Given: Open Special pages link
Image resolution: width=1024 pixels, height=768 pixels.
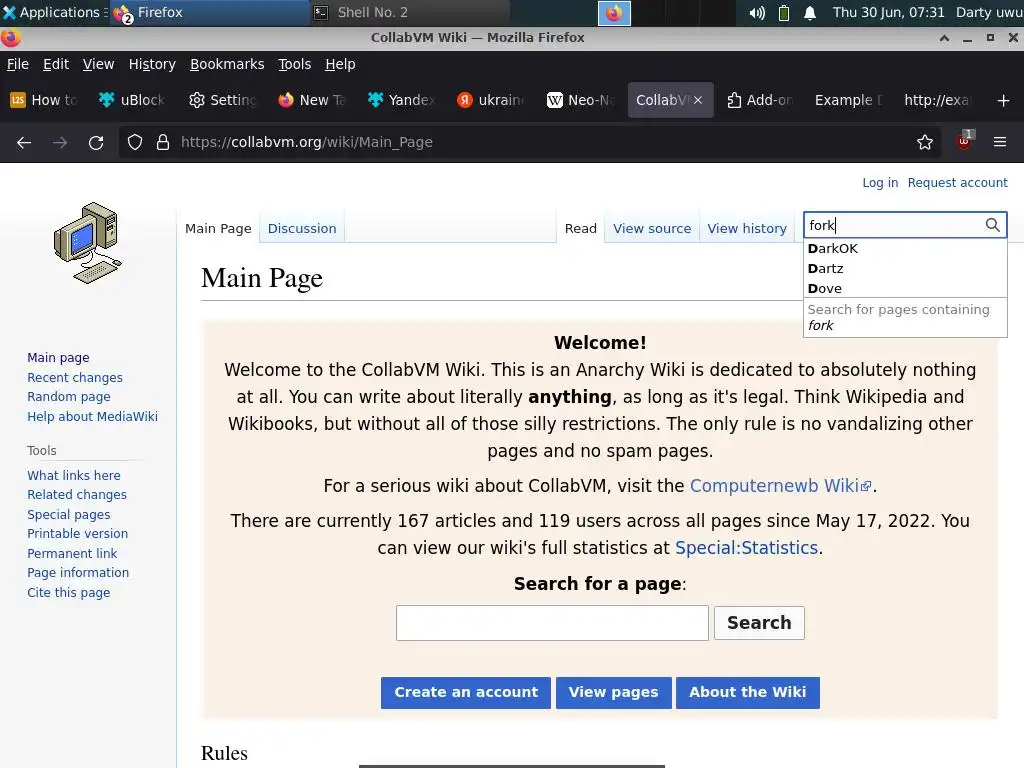Looking at the screenshot, I should (69, 515).
